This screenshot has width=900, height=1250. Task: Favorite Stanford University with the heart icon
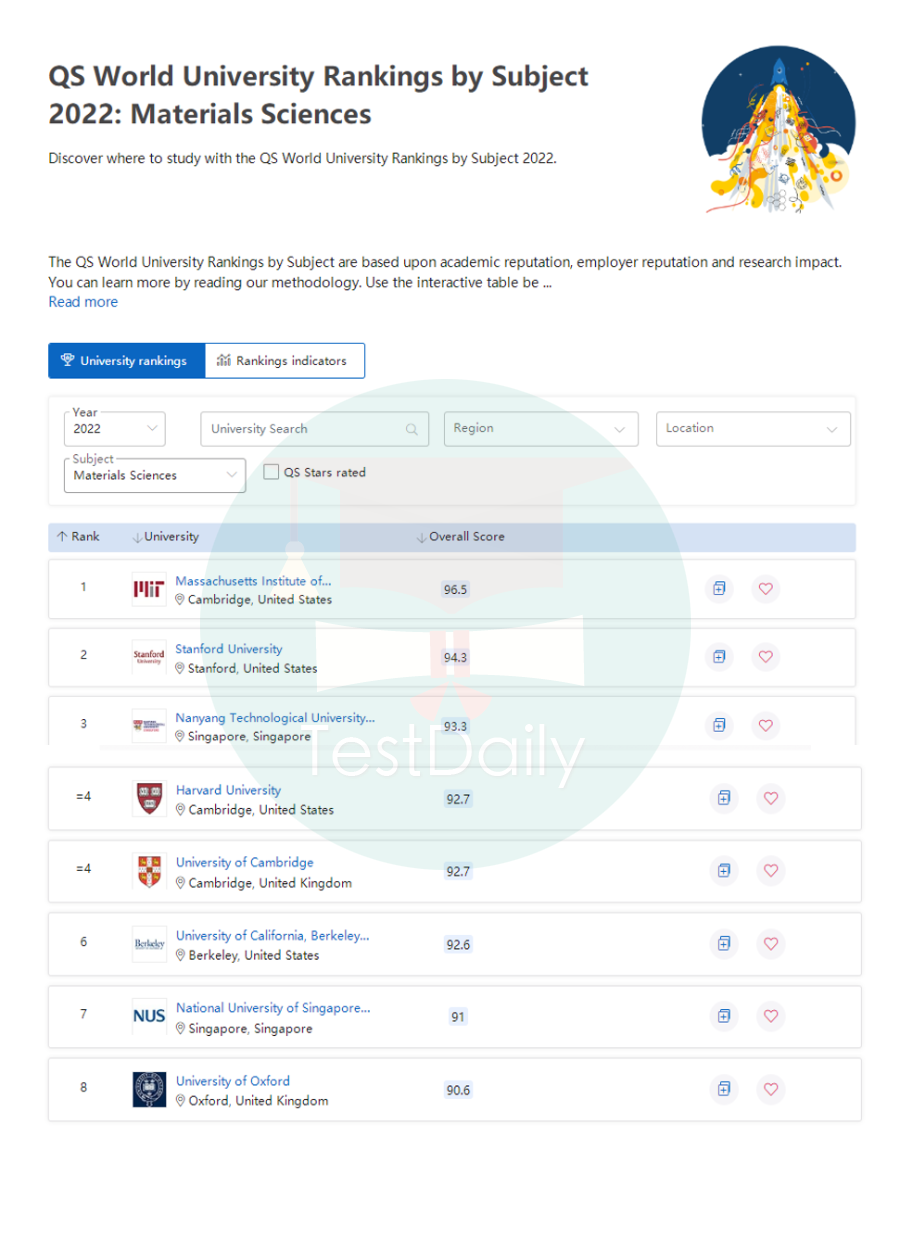(766, 657)
